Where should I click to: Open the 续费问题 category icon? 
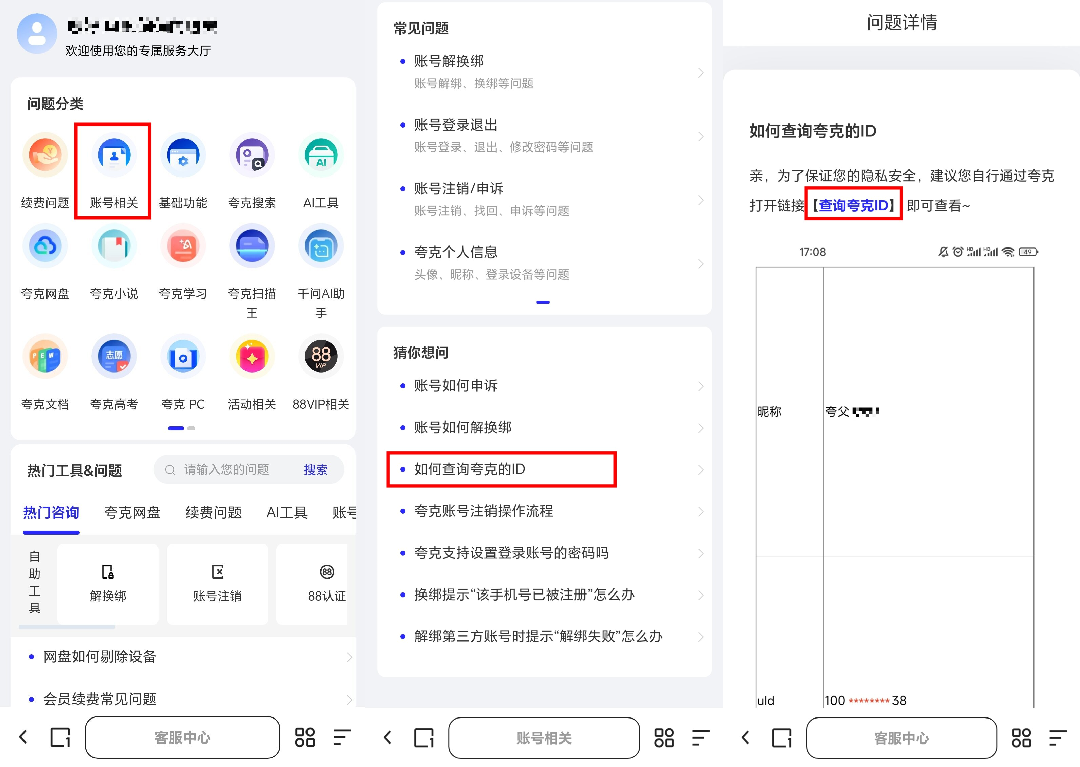(45, 156)
